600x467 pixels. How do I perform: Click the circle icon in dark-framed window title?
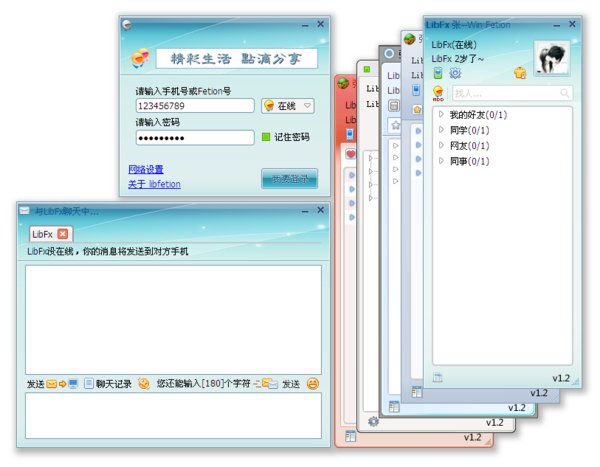[x=390, y=54]
